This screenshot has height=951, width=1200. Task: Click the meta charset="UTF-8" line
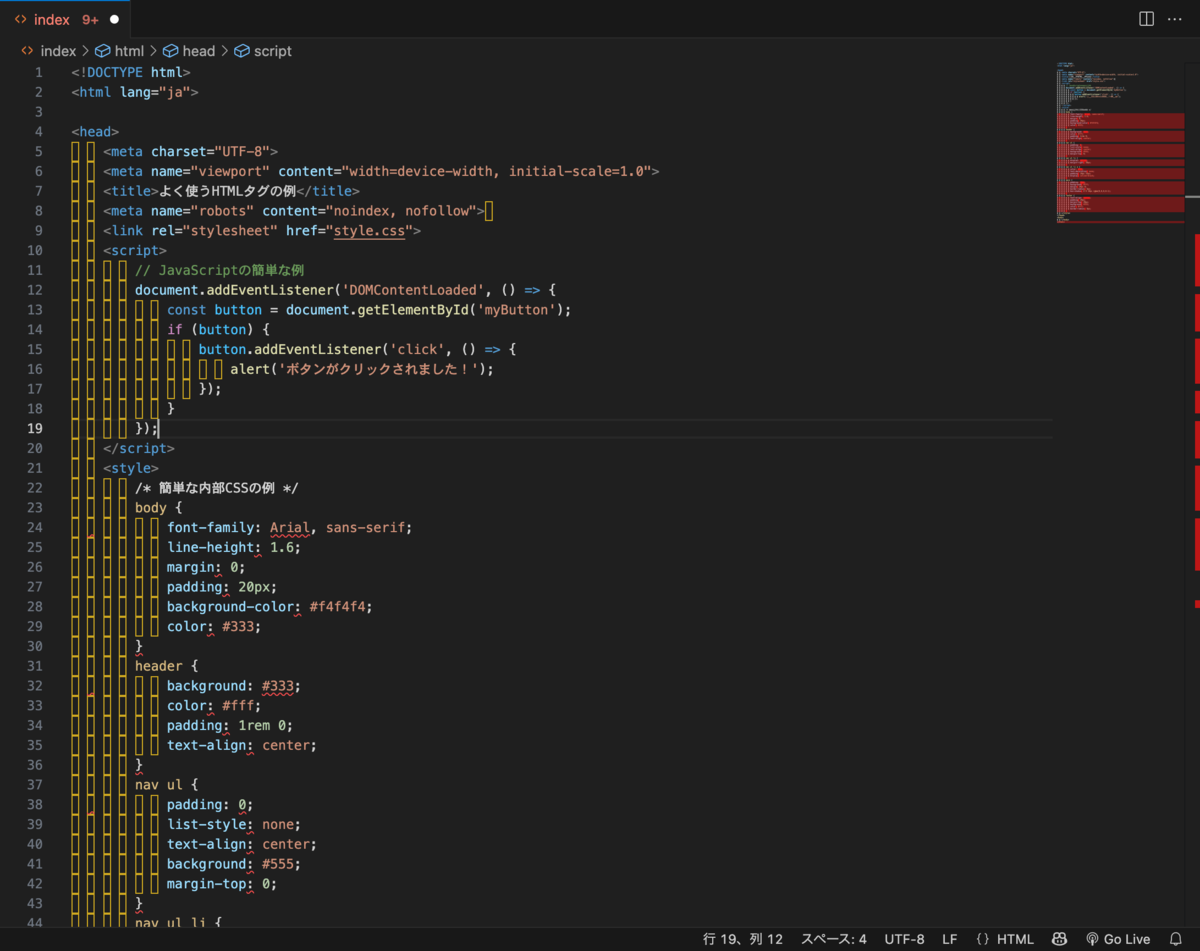point(191,152)
